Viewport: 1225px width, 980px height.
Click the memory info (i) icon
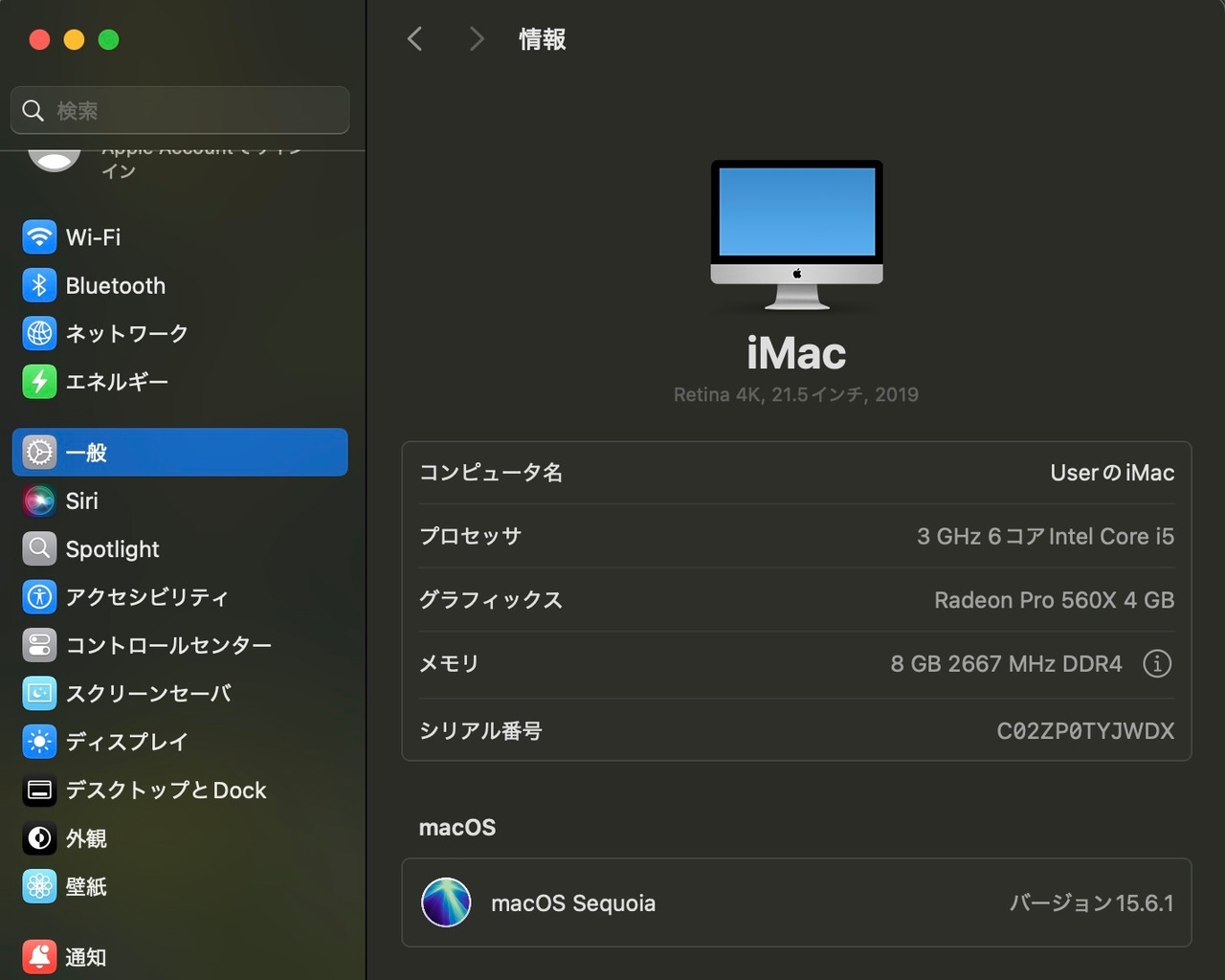pyautogui.click(x=1157, y=663)
